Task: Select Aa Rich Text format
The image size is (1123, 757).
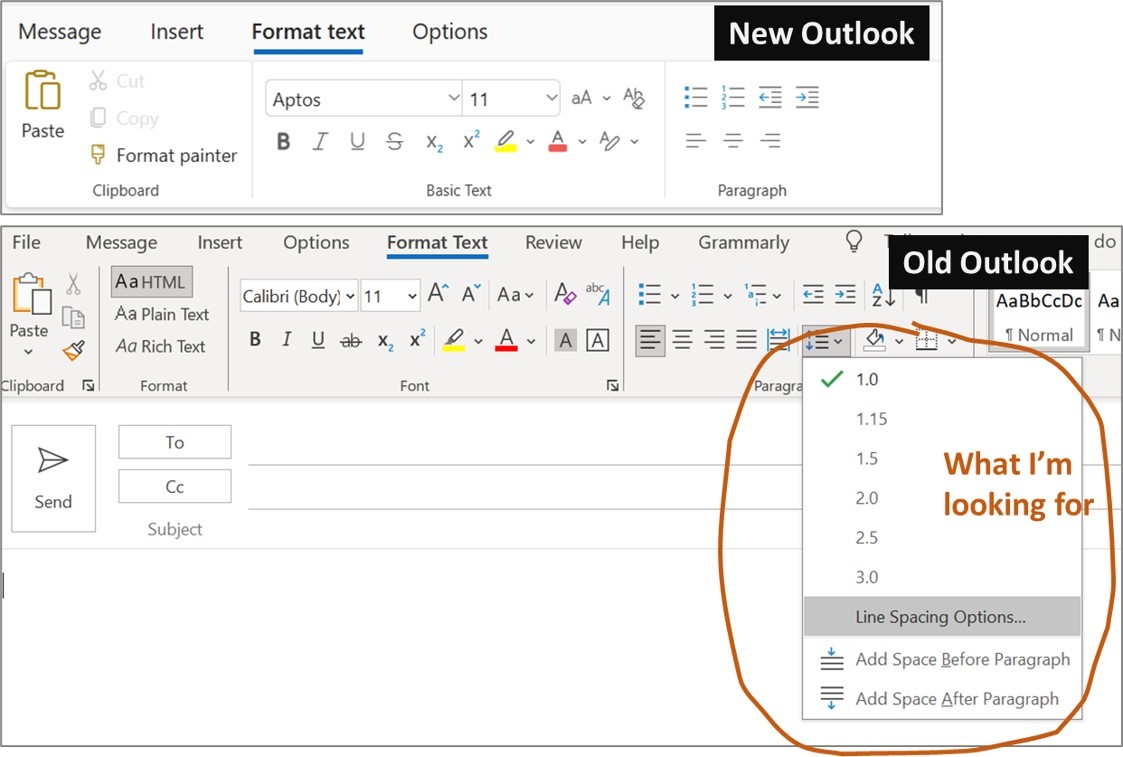Action: pyautogui.click(x=160, y=346)
